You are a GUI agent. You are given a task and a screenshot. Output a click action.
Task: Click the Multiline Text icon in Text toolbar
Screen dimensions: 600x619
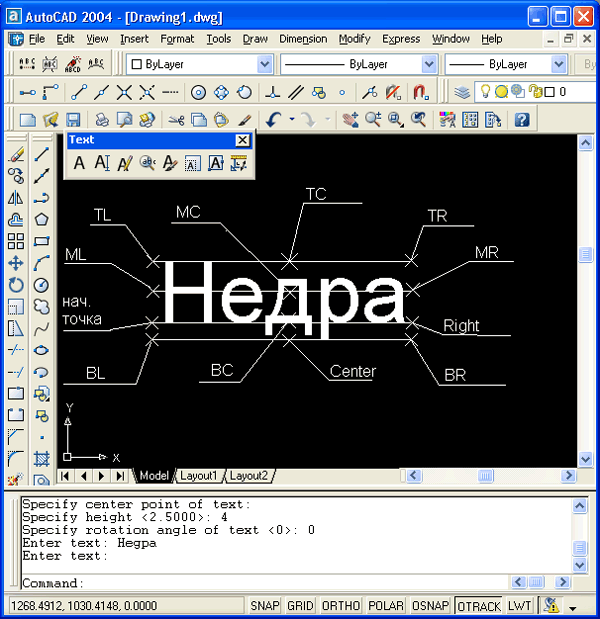pos(80,164)
